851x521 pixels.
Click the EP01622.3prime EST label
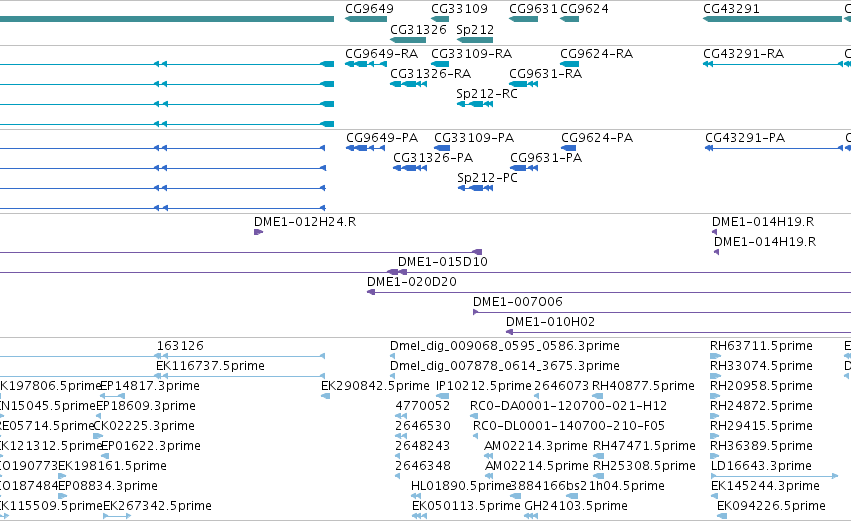(151, 446)
